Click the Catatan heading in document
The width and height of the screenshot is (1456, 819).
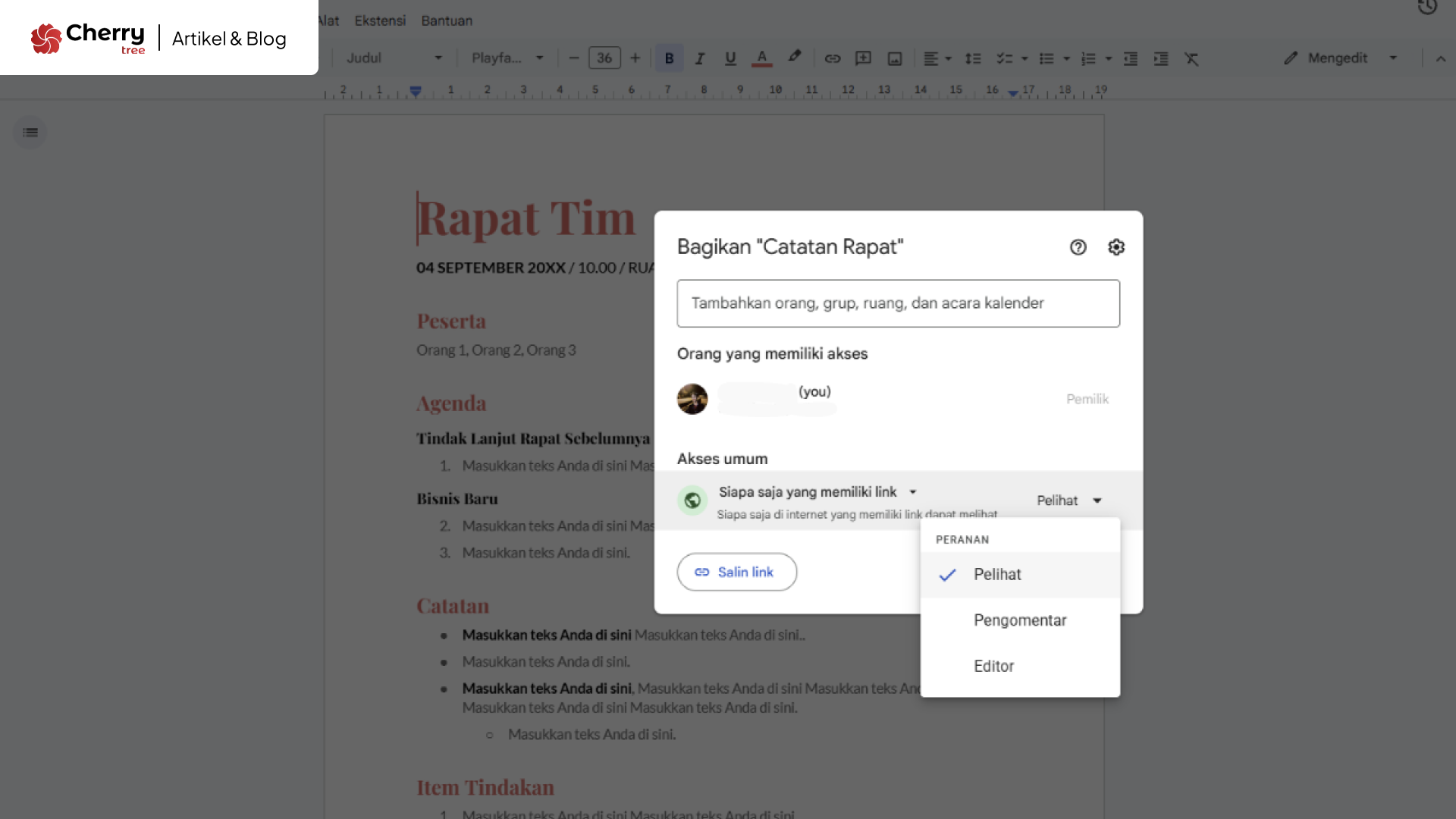click(x=453, y=606)
